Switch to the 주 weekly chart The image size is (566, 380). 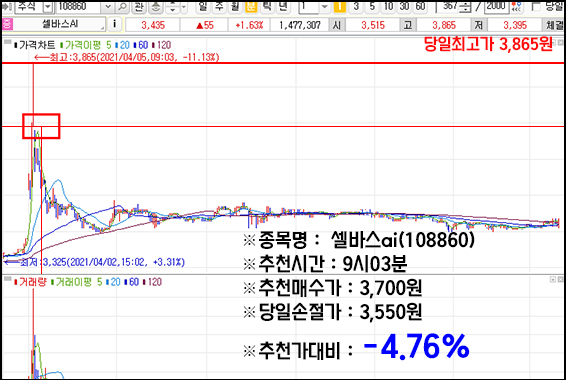(x=219, y=6)
